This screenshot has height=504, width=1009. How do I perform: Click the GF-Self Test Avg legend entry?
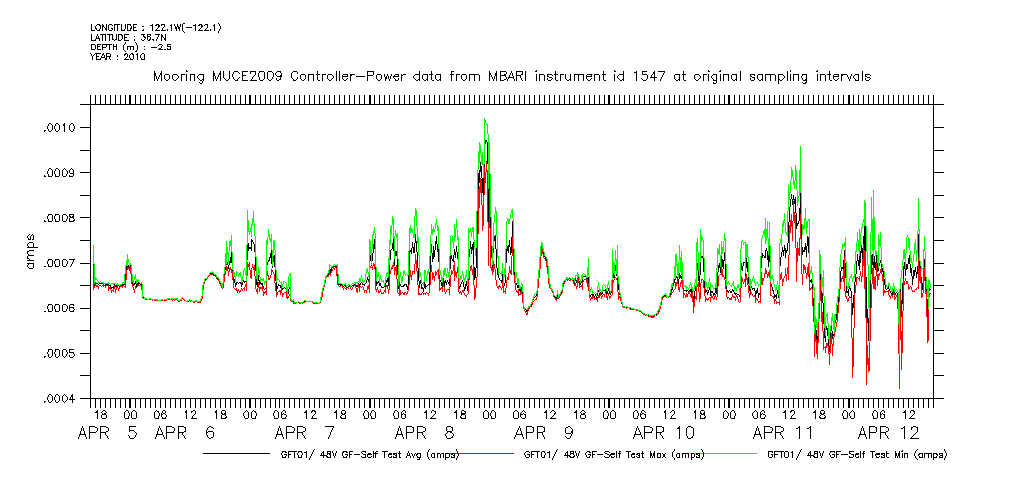[x=361, y=454]
